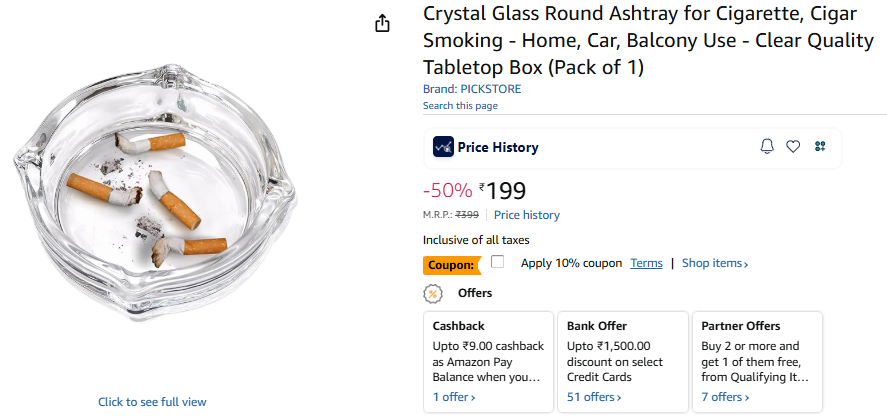Click "Click to see full view" text
887x419 pixels.
tap(152, 402)
